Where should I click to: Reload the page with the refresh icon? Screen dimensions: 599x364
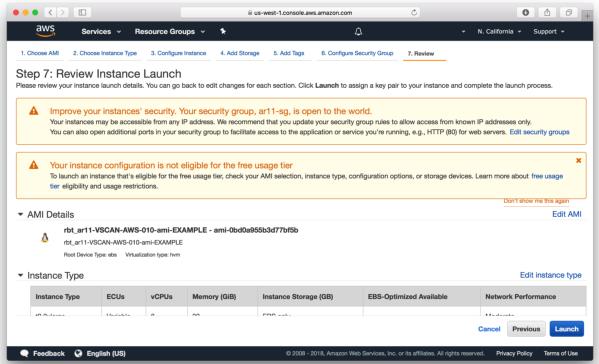(x=414, y=13)
